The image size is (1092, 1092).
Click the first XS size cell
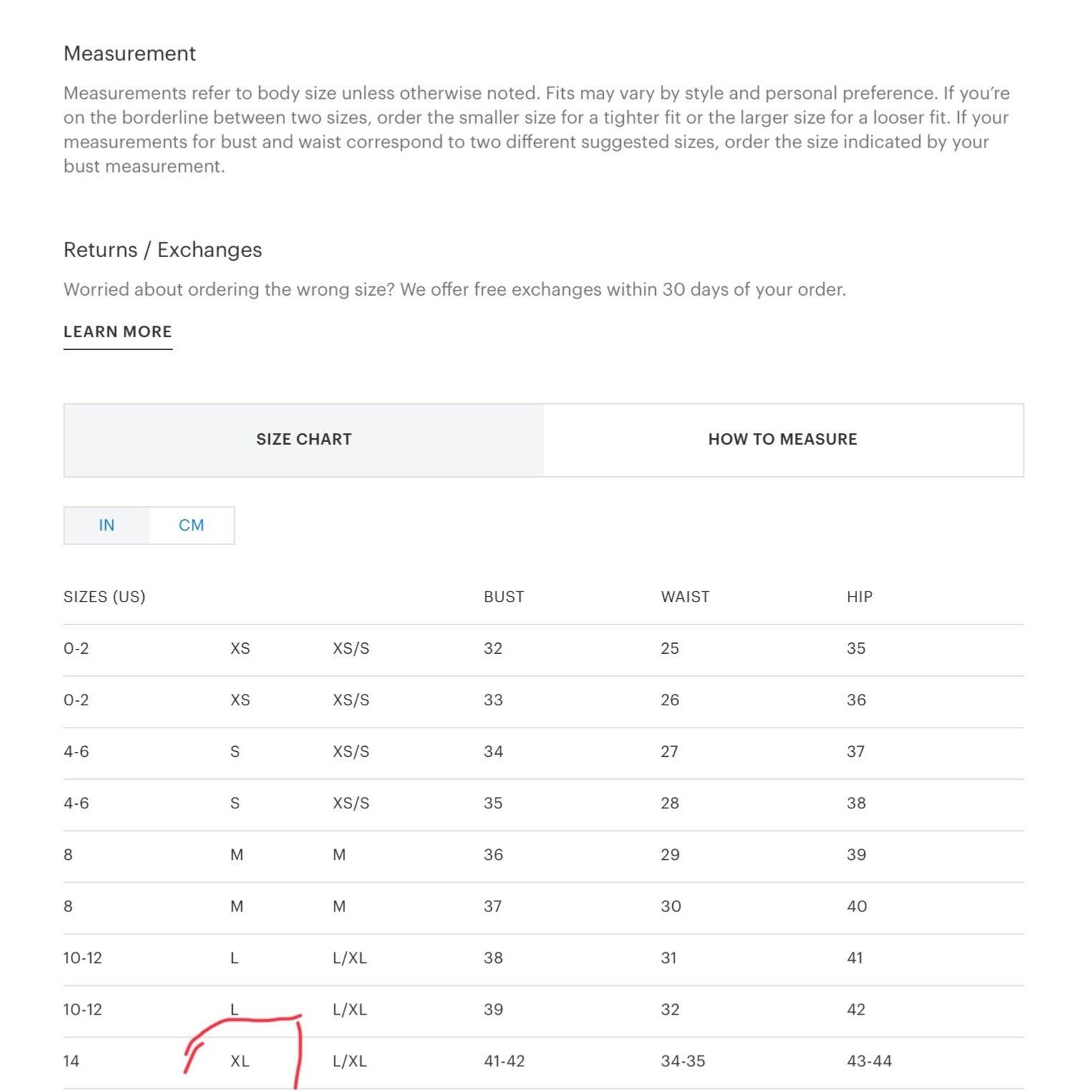point(240,649)
